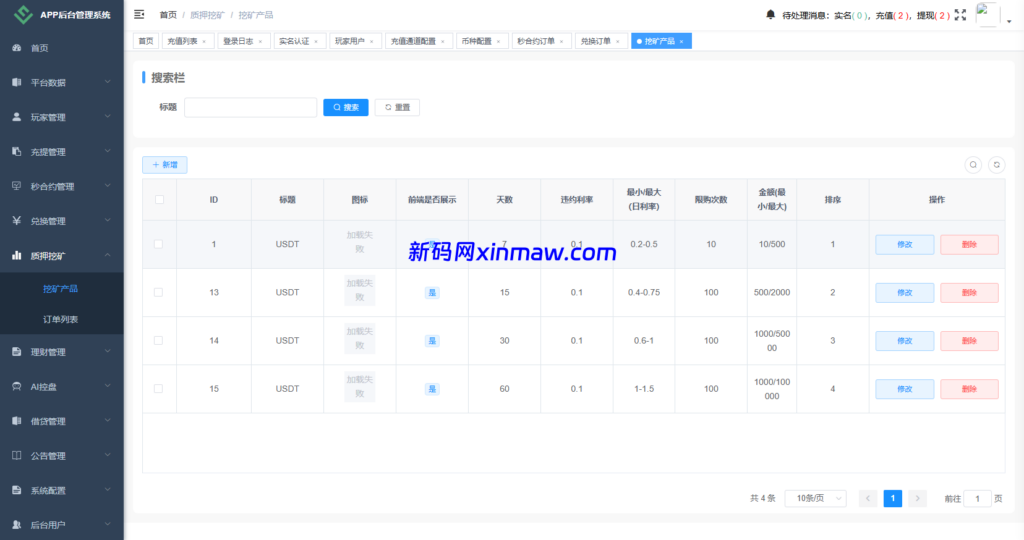Collapse sidebar with the hamburger icon
1024x540 pixels.
(139, 14)
